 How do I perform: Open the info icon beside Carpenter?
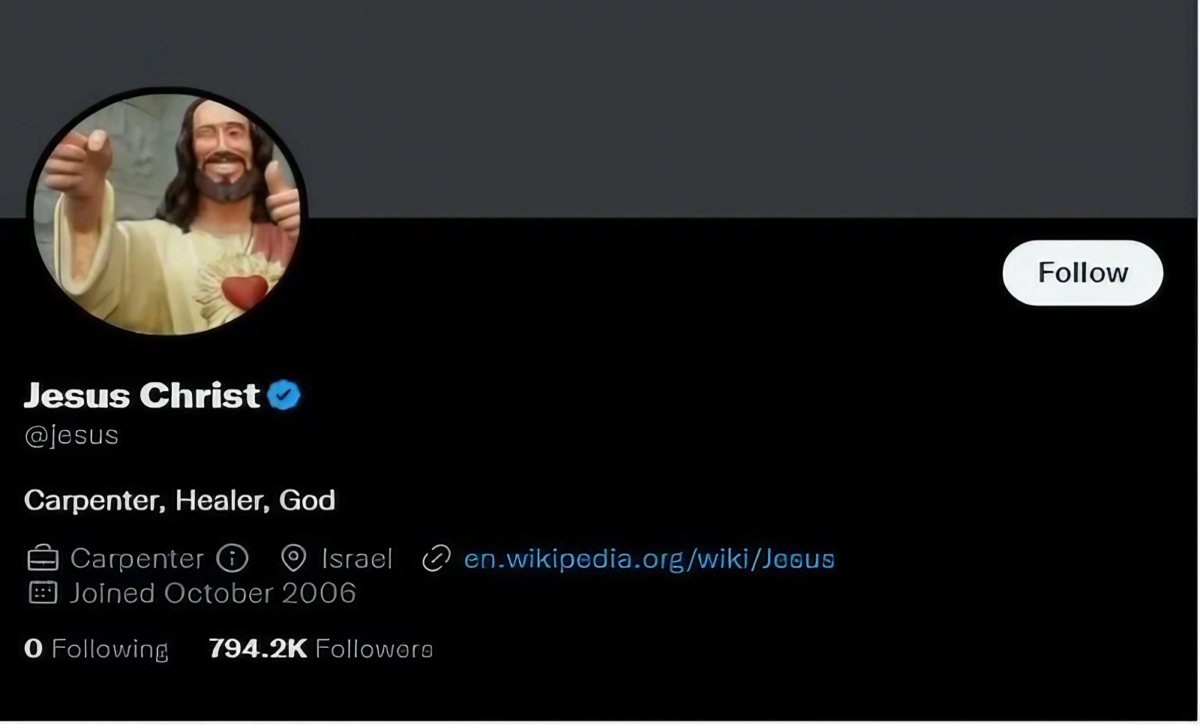point(232,558)
